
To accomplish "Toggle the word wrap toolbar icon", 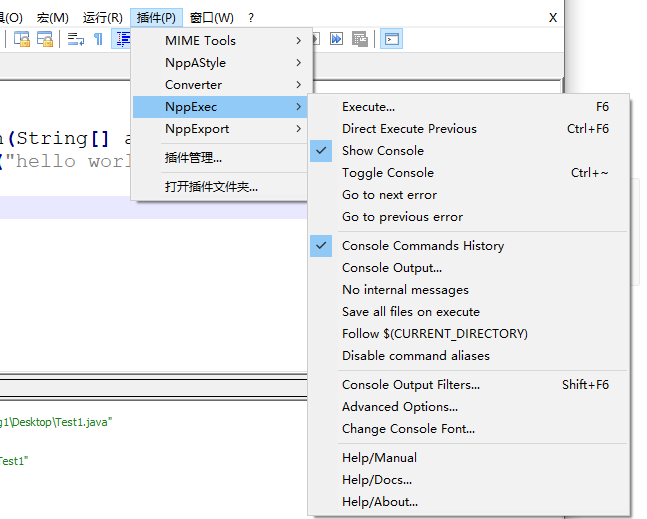I will (x=75, y=39).
